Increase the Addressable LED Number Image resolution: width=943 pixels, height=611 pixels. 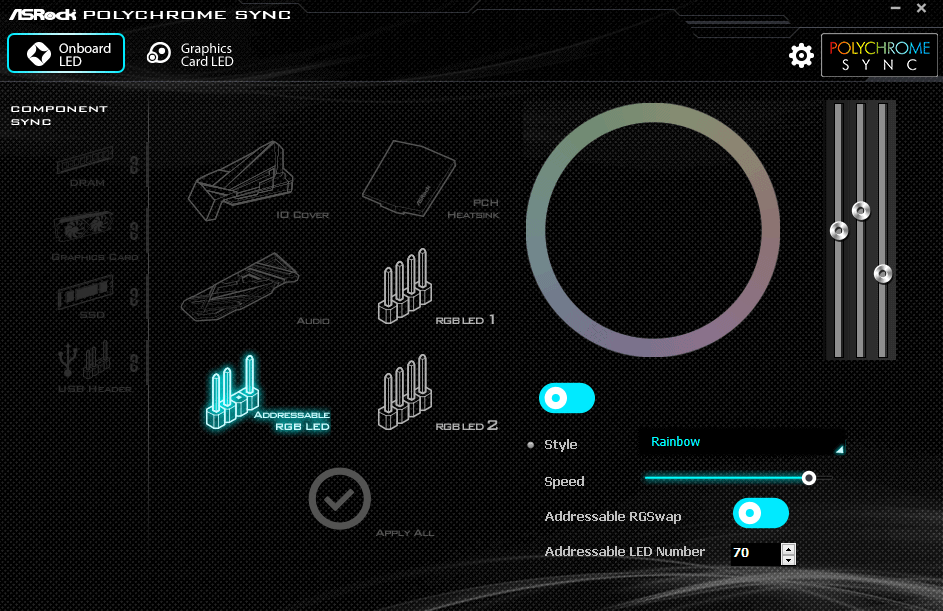click(x=788, y=548)
